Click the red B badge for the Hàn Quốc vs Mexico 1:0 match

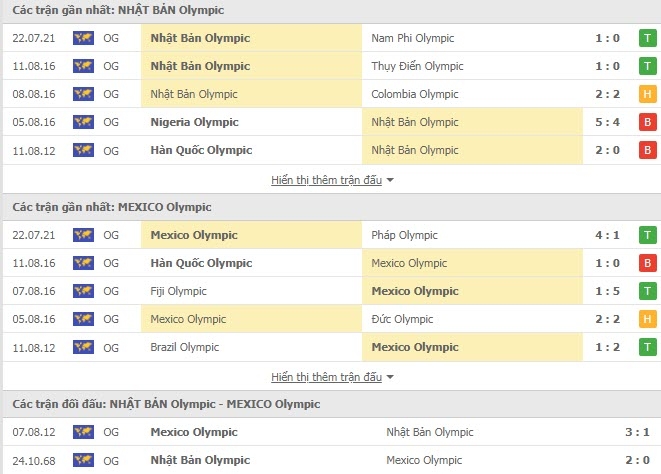tap(648, 263)
